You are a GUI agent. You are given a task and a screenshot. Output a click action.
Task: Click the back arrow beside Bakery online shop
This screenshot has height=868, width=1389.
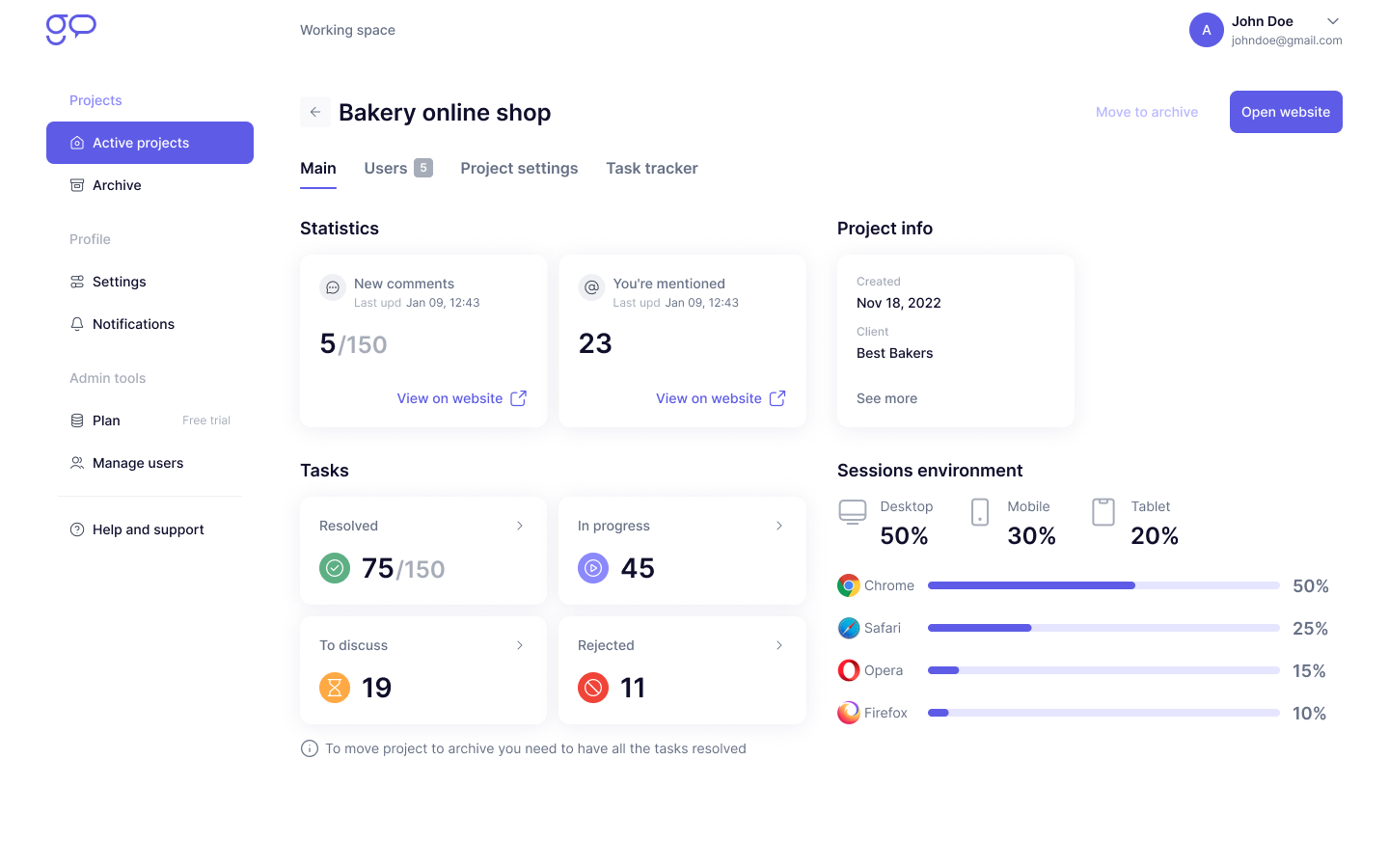tap(315, 112)
